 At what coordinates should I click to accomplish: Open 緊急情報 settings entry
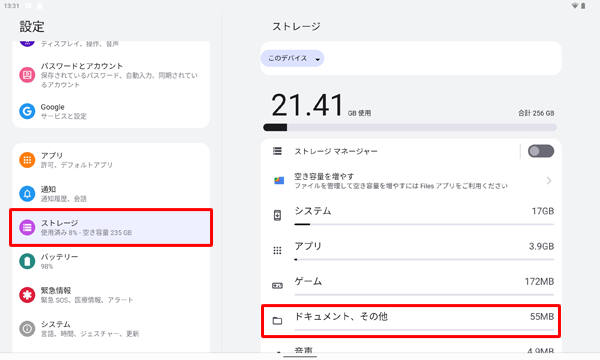coord(111,295)
